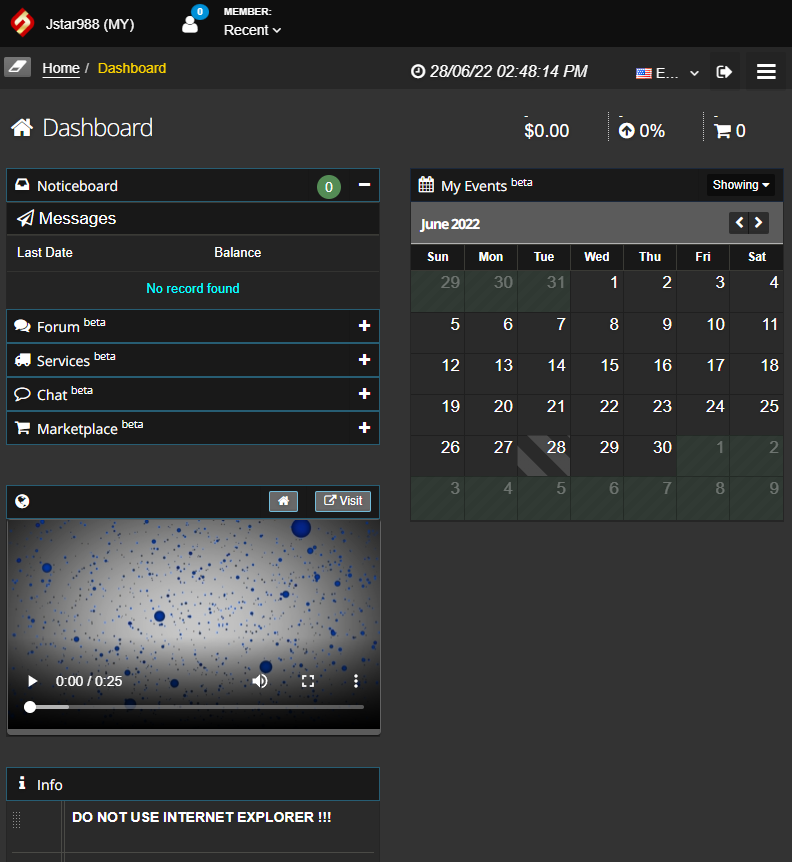Collapse the Noticeboard panel
The width and height of the screenshot is (792, 862).
point(364,185)
